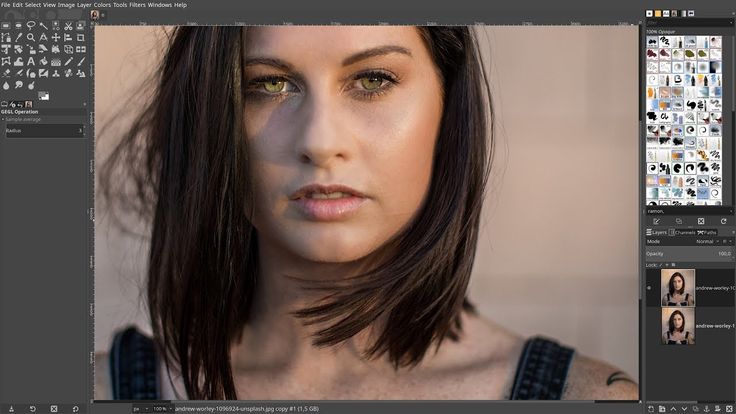Select the Paintbrush tool
Viewport: 736px width, 414px height.
[x=81, y=61]
